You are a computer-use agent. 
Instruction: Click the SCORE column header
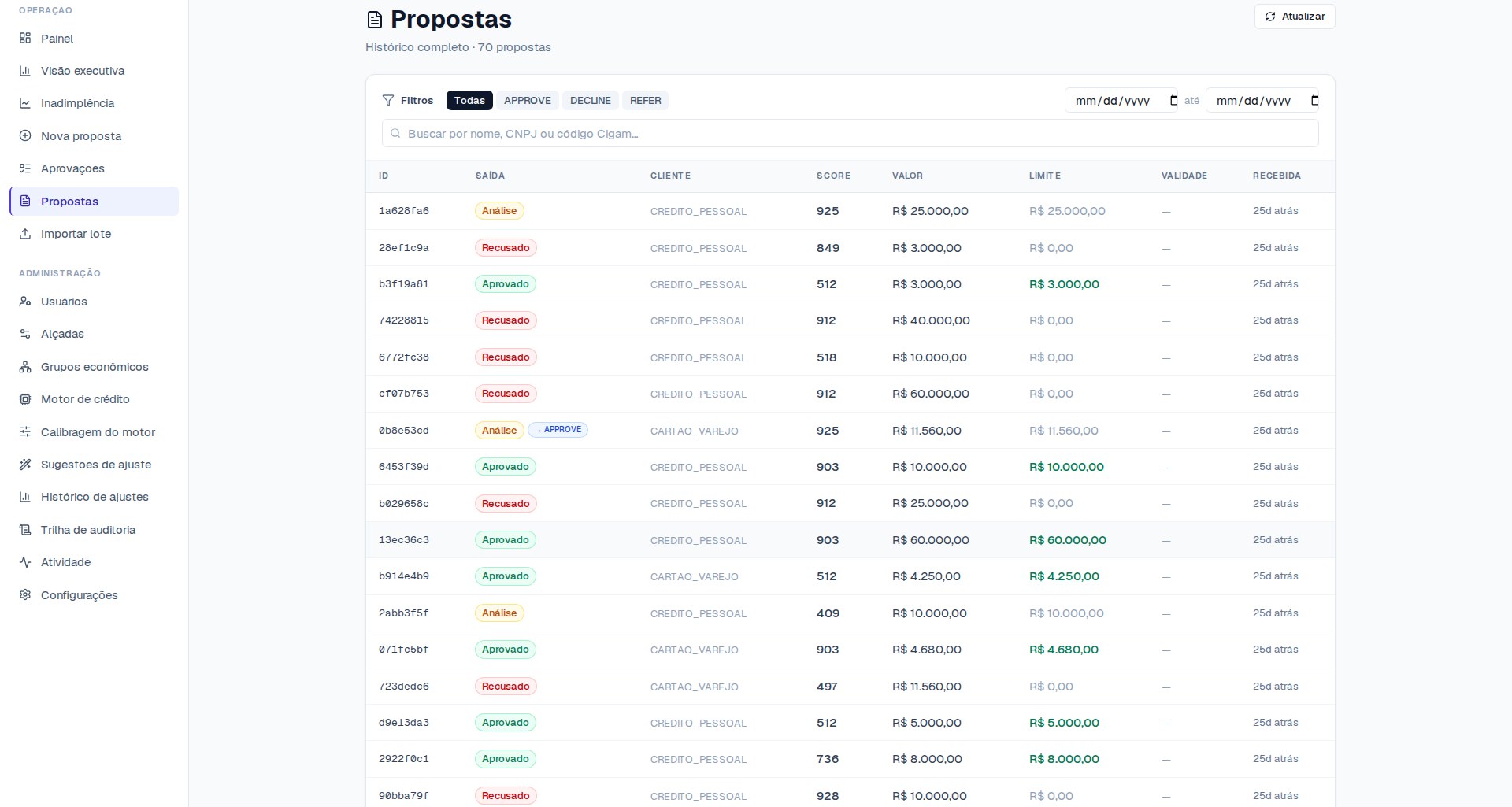tap(833, 176)
